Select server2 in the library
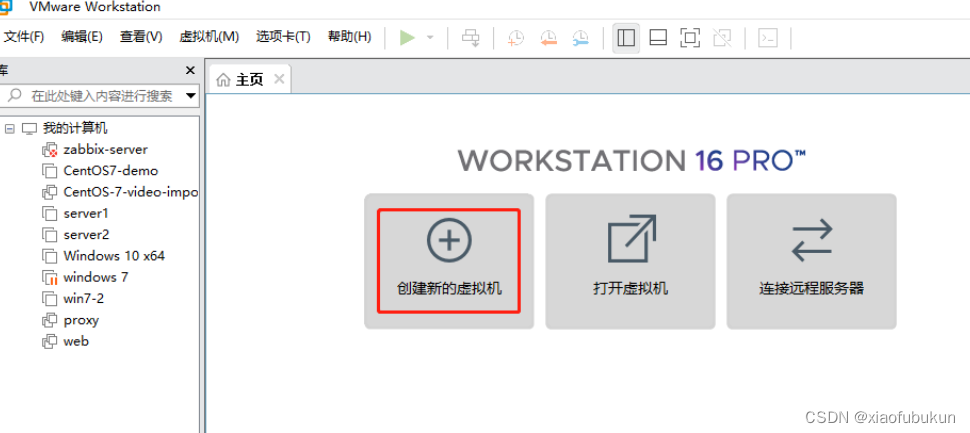Viewport: 970px width, 433px height. click(86, 235)
